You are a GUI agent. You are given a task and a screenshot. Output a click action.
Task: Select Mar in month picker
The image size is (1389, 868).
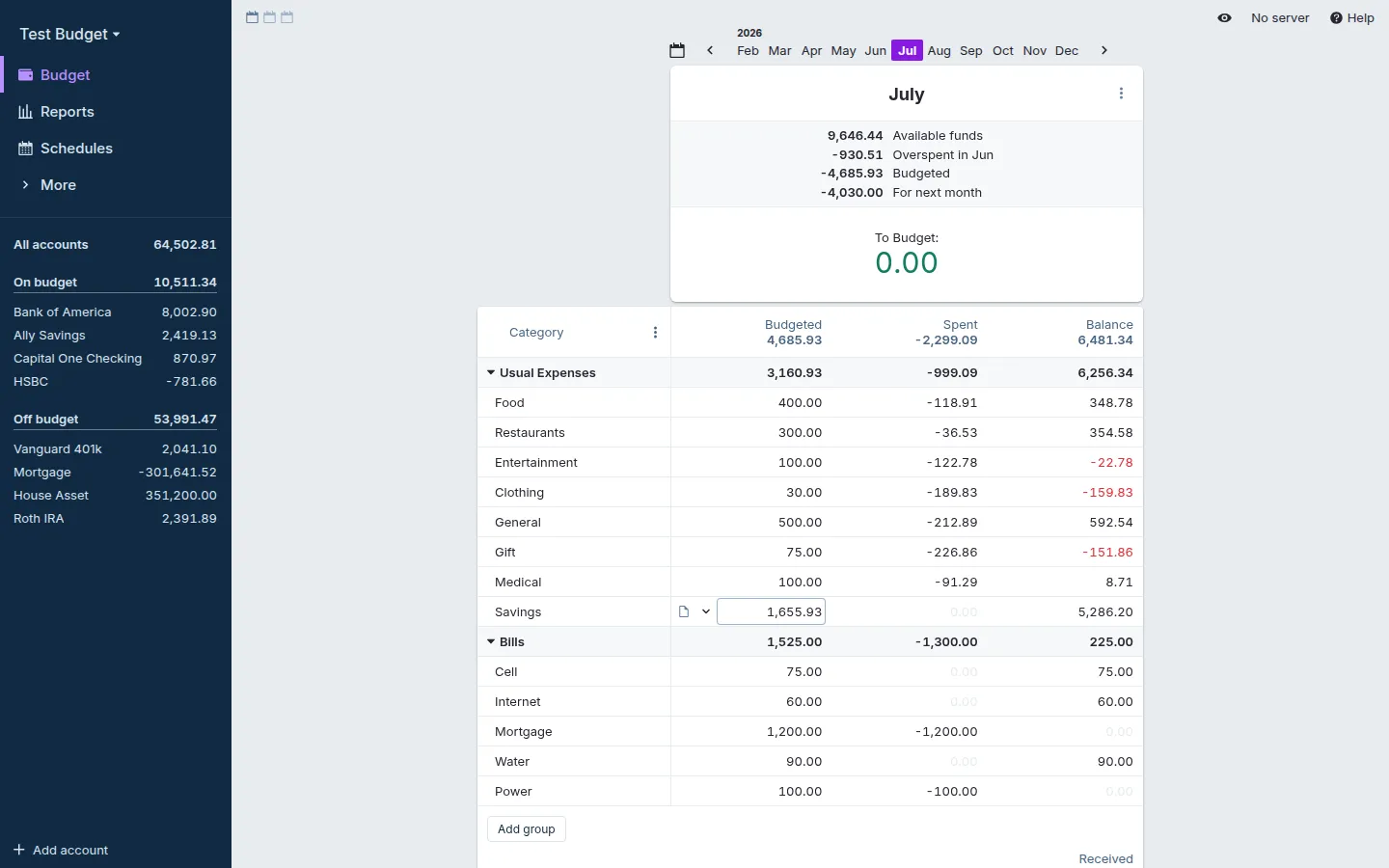[x=780, y=50]
